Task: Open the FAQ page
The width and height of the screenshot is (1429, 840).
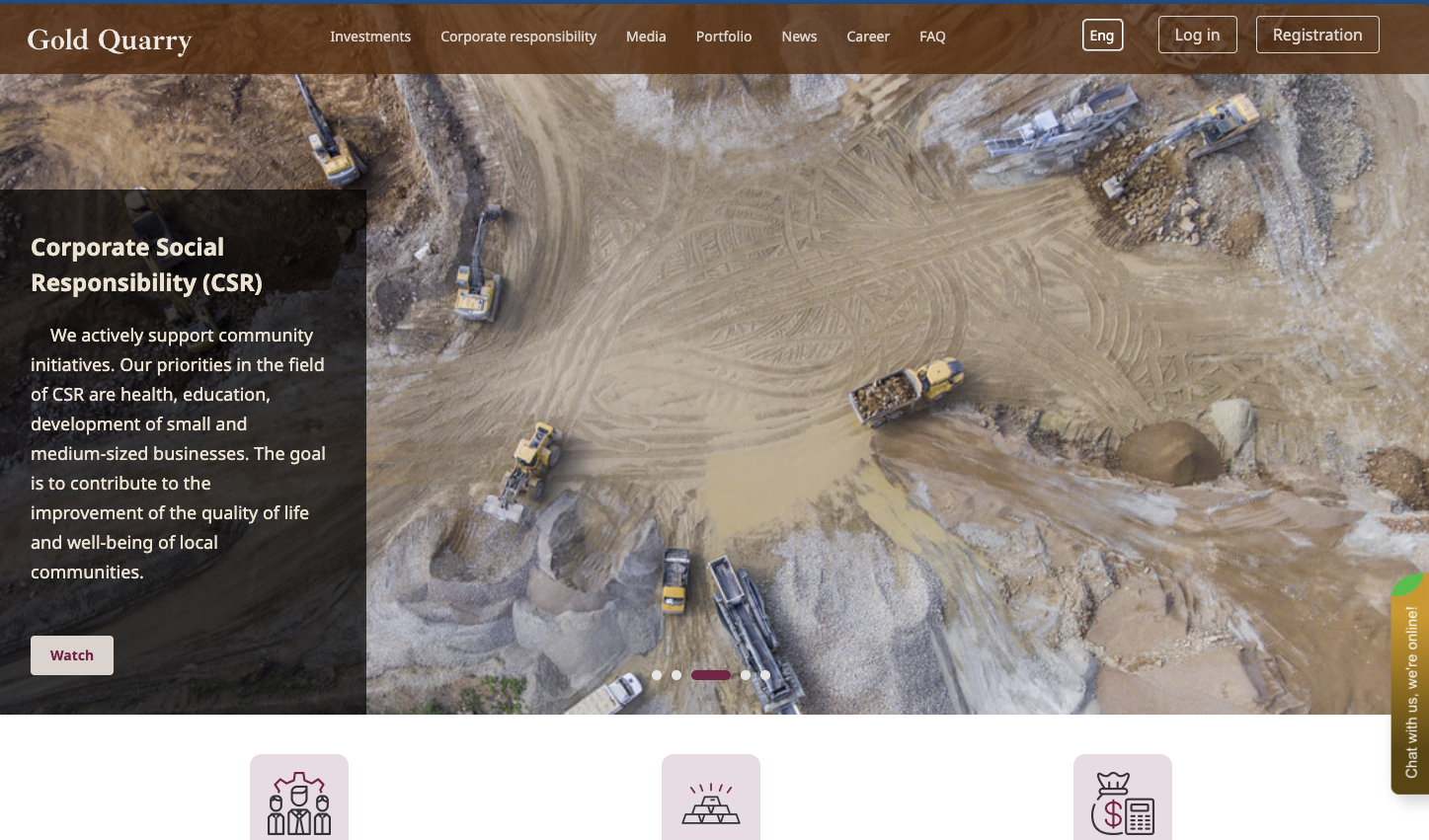Action: pyautogui.click(x=932, y=37)
